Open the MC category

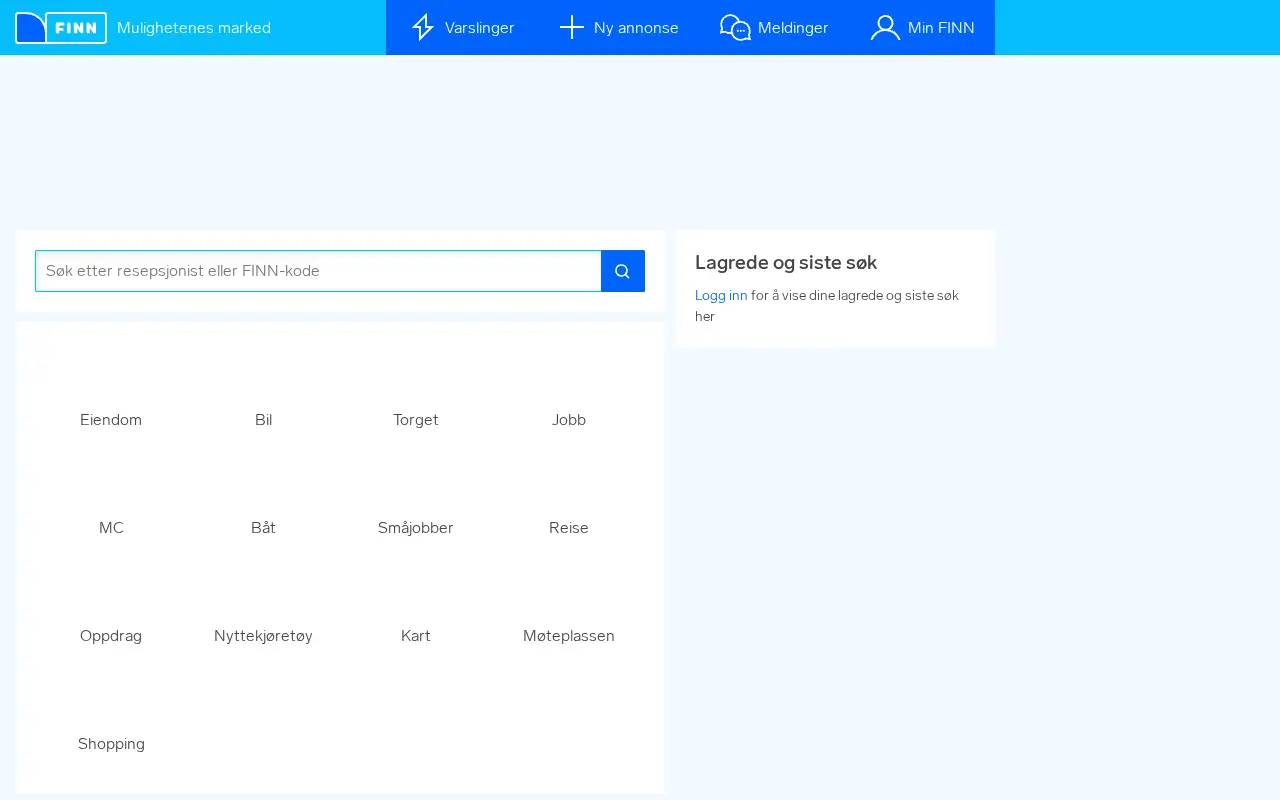point(111,528)
